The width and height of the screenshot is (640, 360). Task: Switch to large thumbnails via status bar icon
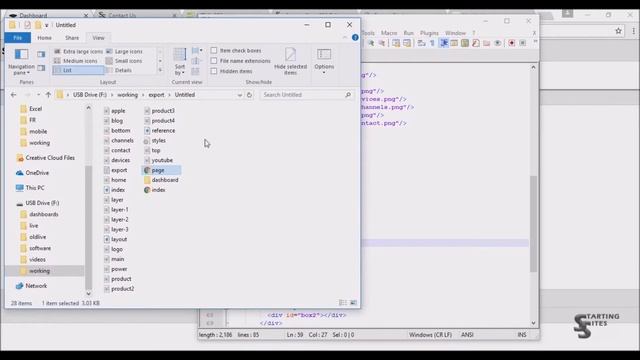pyautogui.click(x=353, y=303)
